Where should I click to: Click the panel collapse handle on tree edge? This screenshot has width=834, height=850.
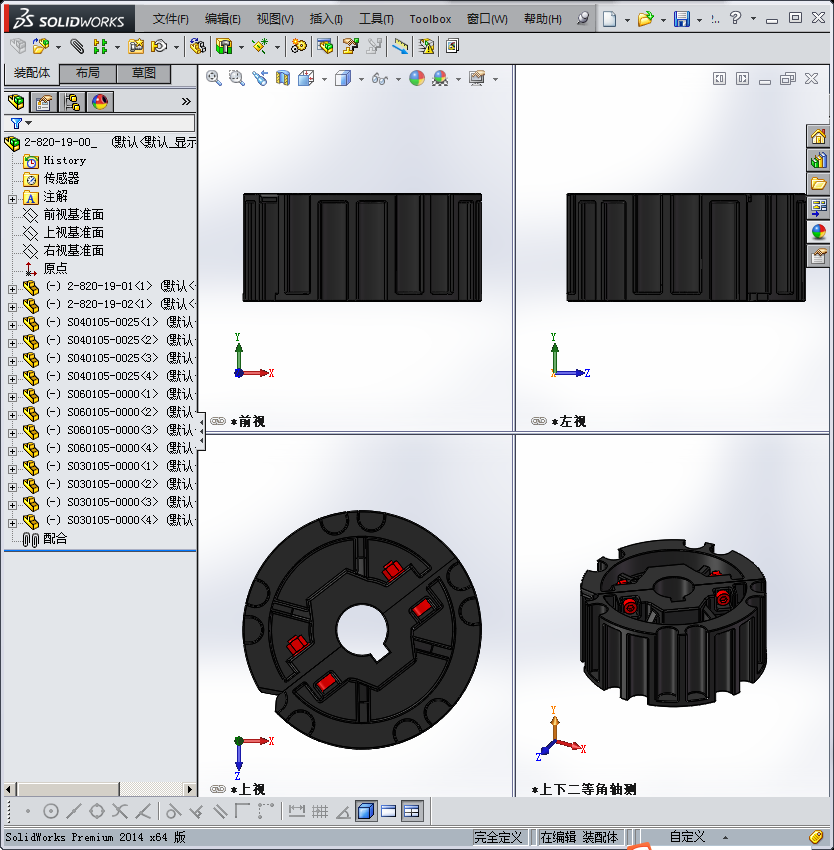click(x=201, y=431)
